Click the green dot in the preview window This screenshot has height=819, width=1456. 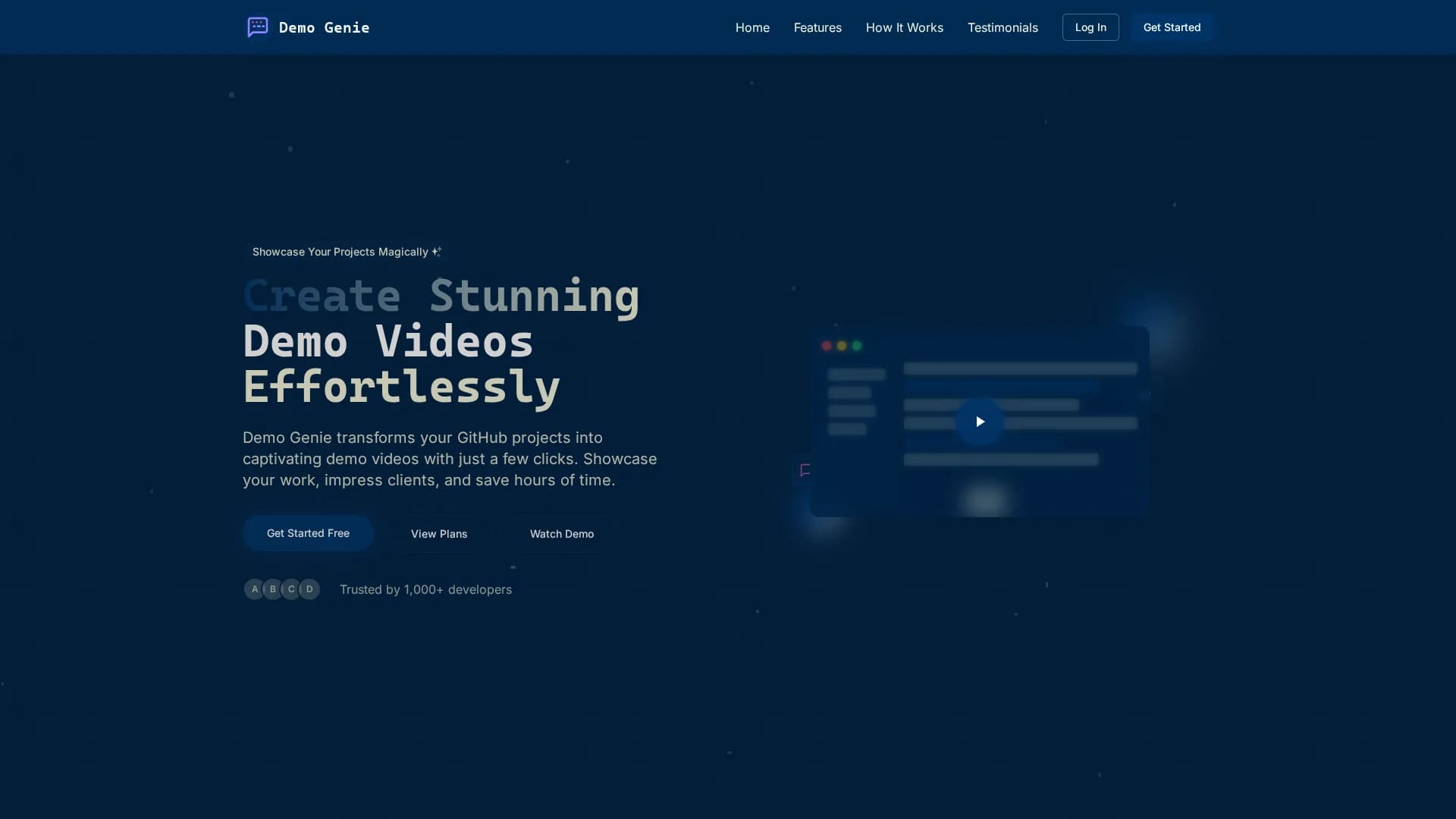point(857,346)
